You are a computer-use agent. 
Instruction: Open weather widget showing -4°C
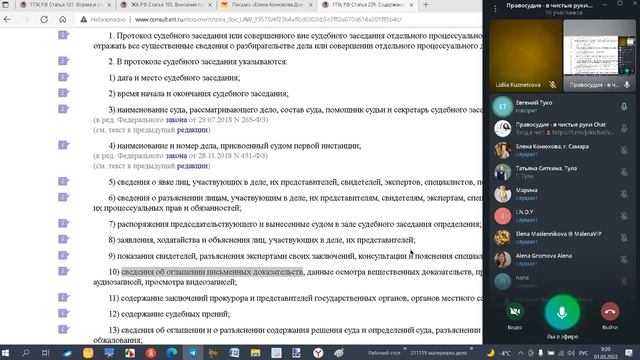499,353
